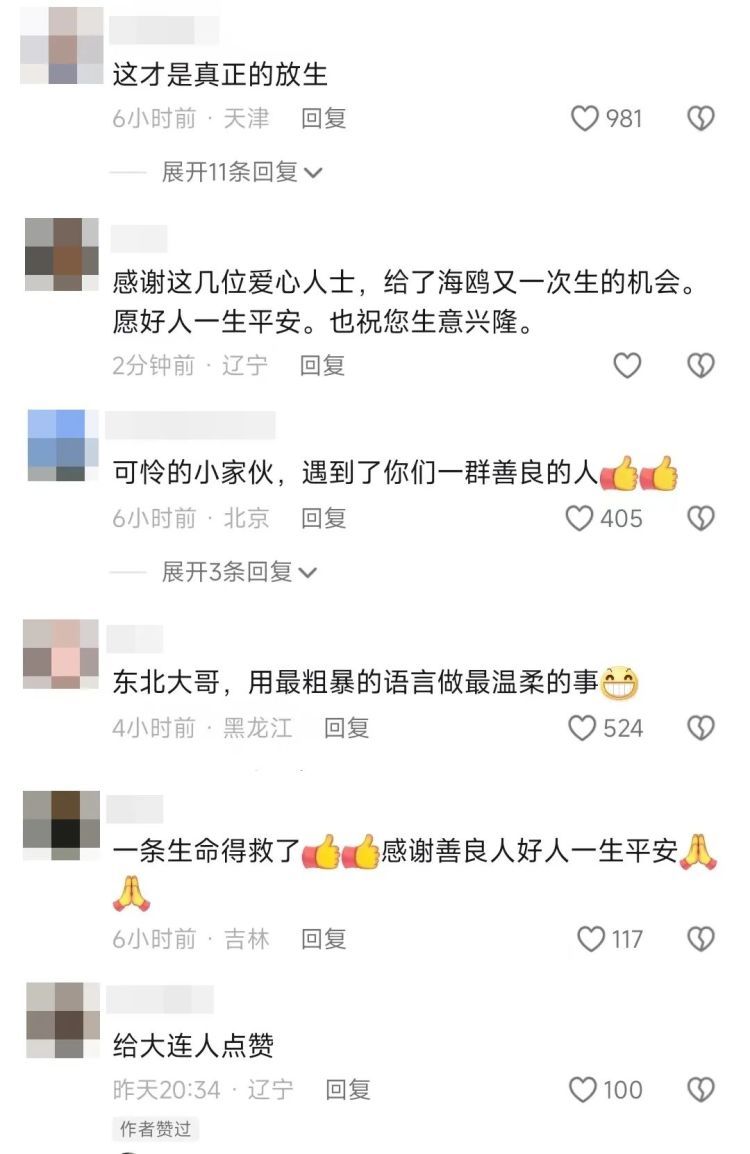This screenshot has width=750, height=1154.
Task: Dislike the Heilongjiang comment with 524 likes
Action: click(x=700, y=728)
